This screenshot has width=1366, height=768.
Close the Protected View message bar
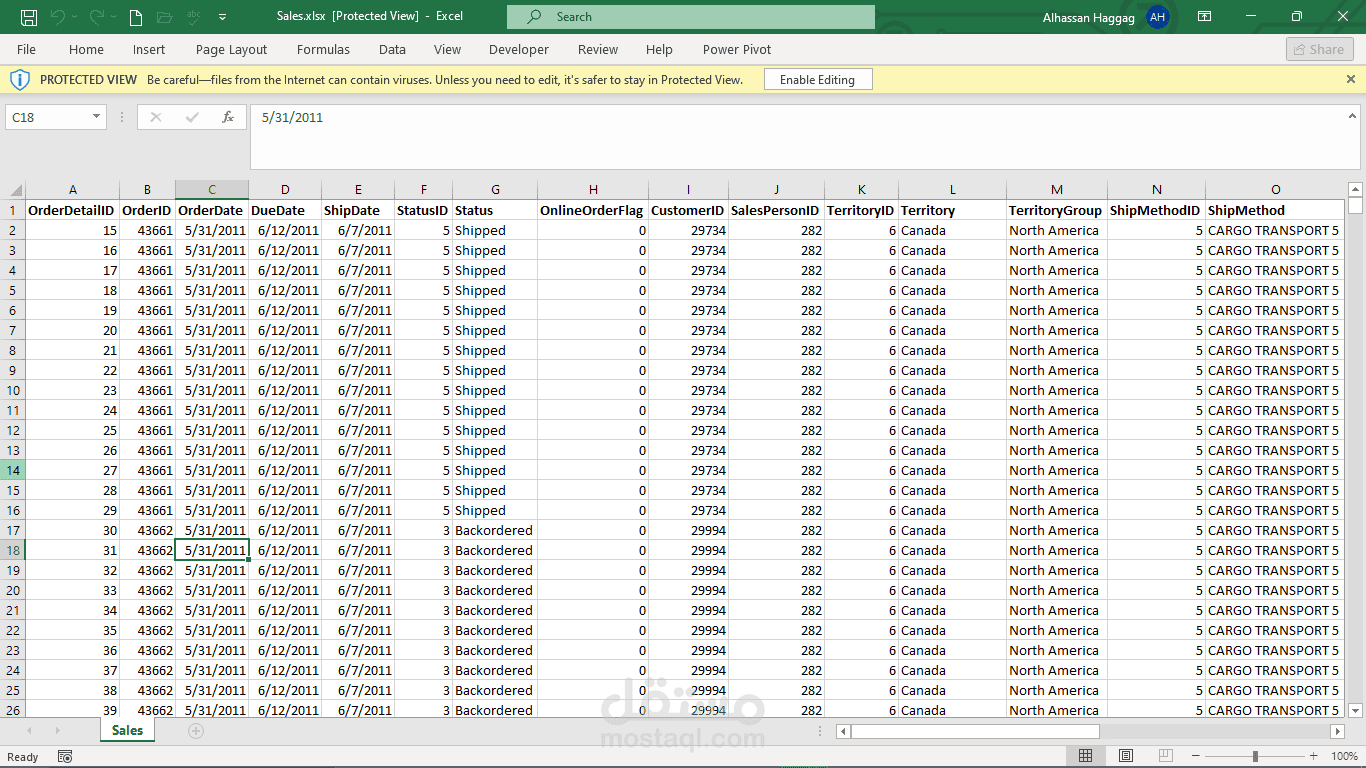pos(1351,79)
